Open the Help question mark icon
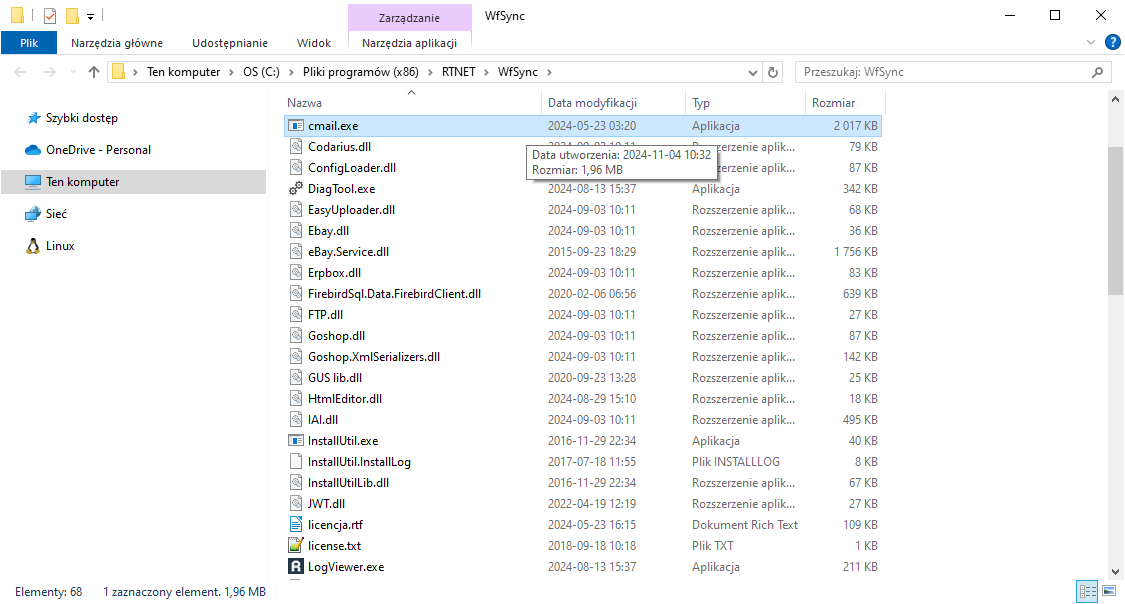 1113,42
